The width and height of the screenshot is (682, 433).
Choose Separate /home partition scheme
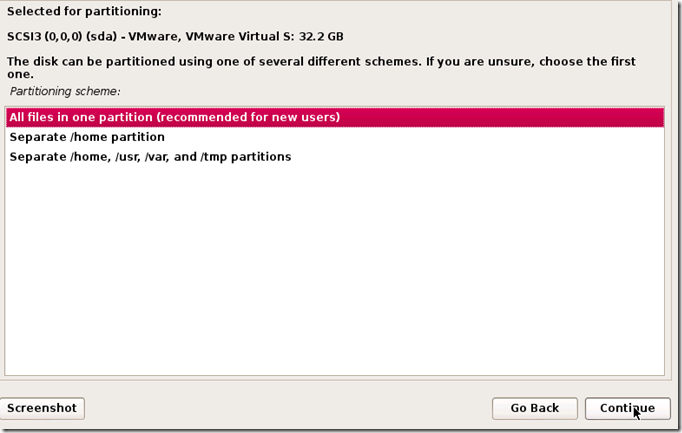tap(87, 137)
